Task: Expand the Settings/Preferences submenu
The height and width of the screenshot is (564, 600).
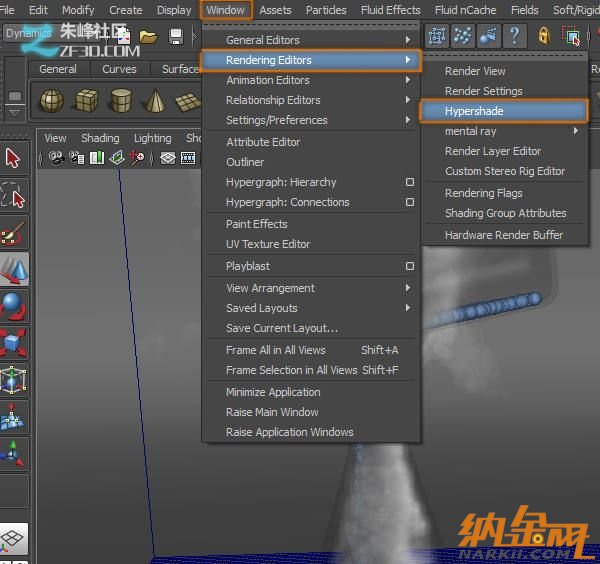Action: [311, 120]
